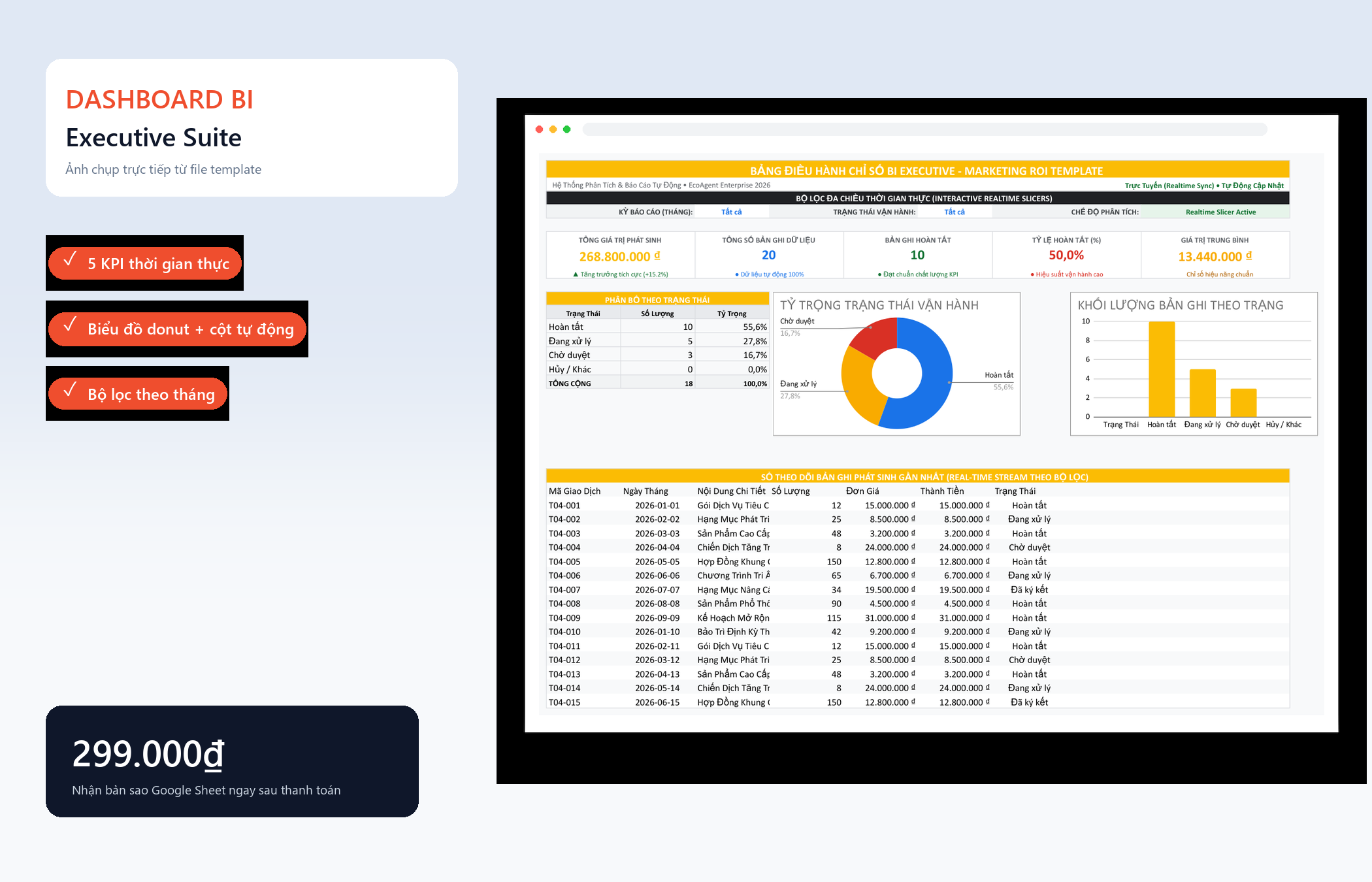Screen dimensions: 1372x882
Task: Click the 'Bộ lọc theo tháng' badge
Action: 137,394
